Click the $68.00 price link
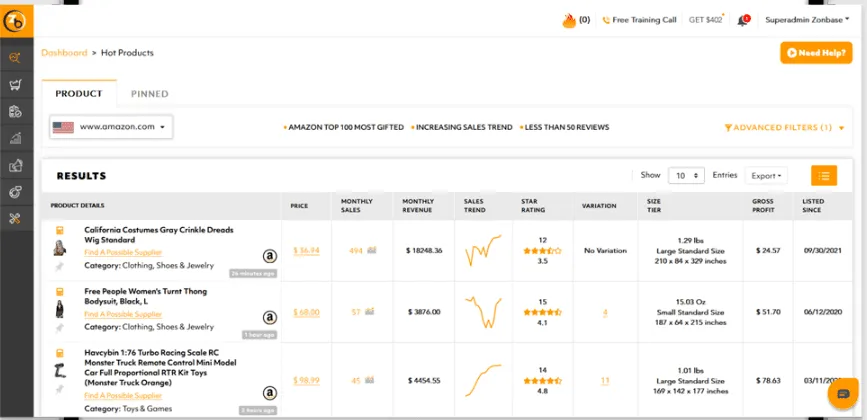This screenshot has height=420, width=867. 306,312
